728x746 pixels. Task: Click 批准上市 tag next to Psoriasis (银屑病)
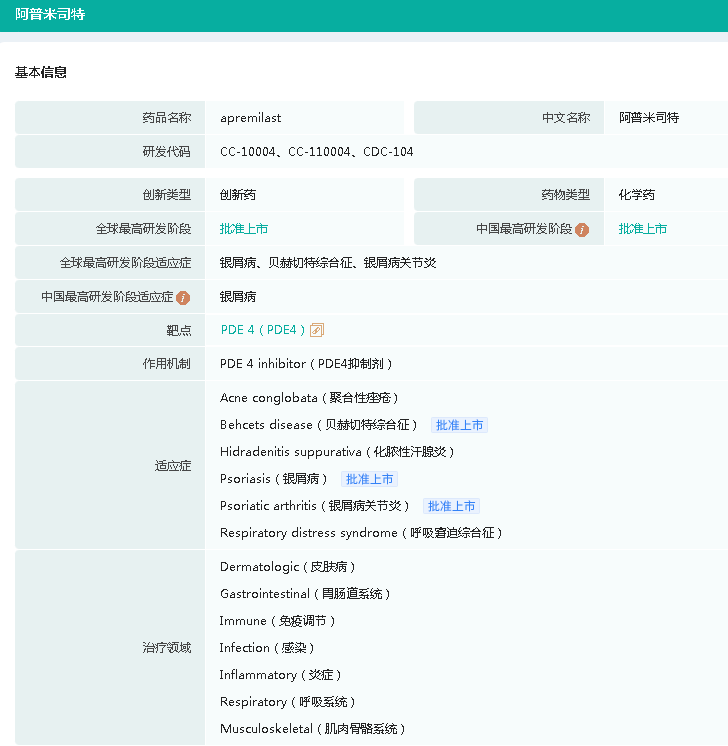(x=369, y=479)
